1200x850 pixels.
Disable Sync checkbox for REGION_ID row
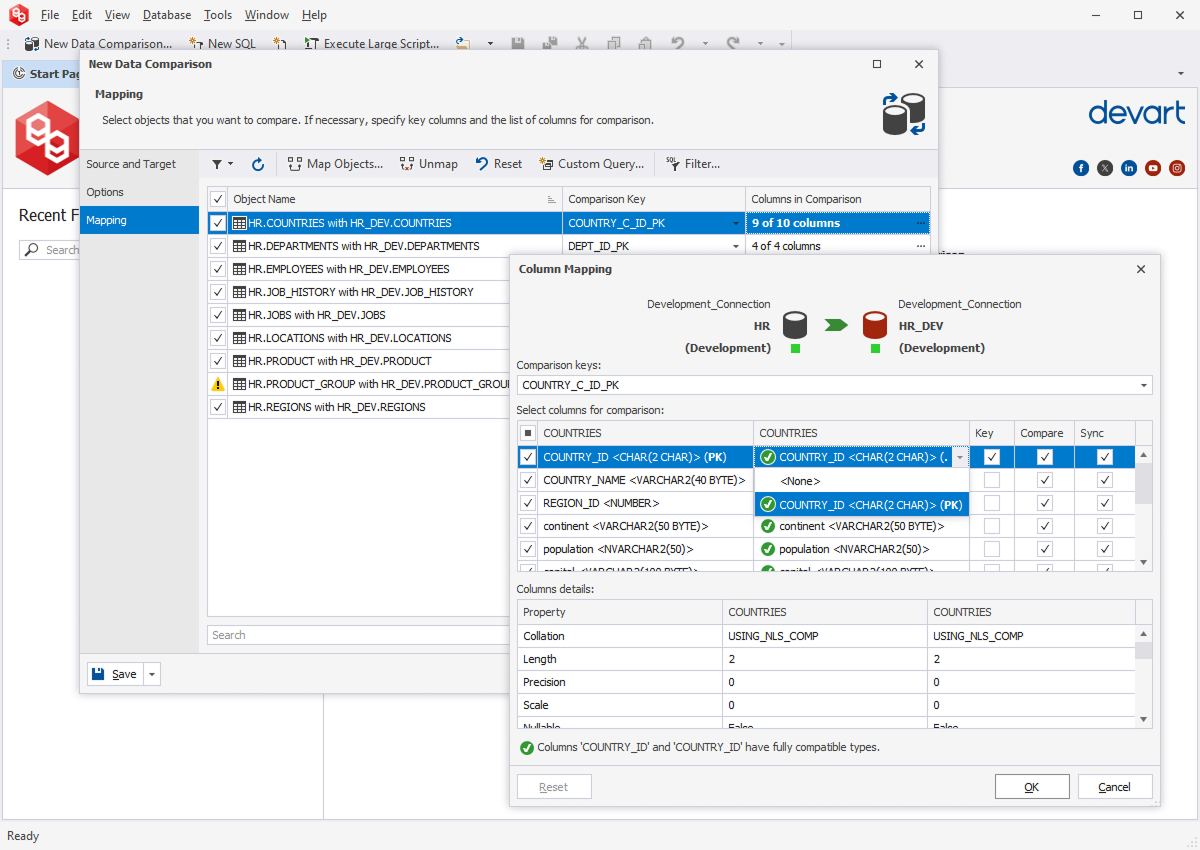click(1104, 503)
